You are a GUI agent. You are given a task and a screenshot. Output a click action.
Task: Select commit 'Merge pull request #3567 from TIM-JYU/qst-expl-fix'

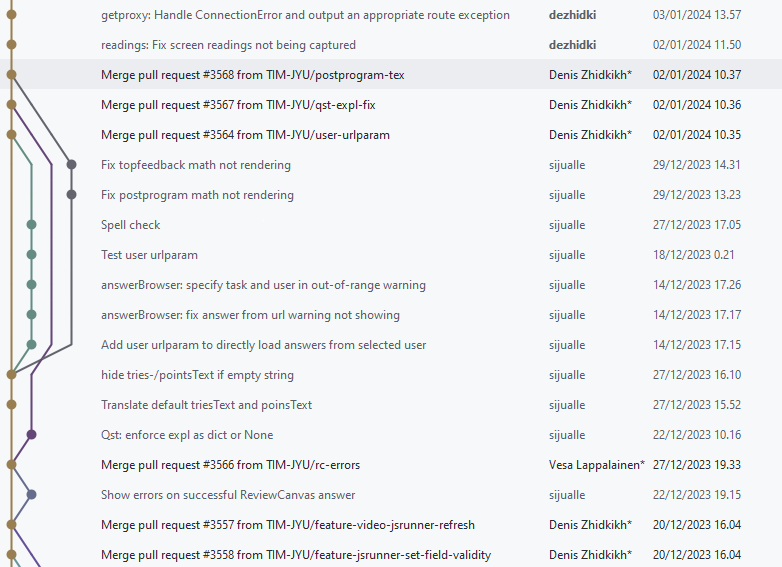pos(238,105)
